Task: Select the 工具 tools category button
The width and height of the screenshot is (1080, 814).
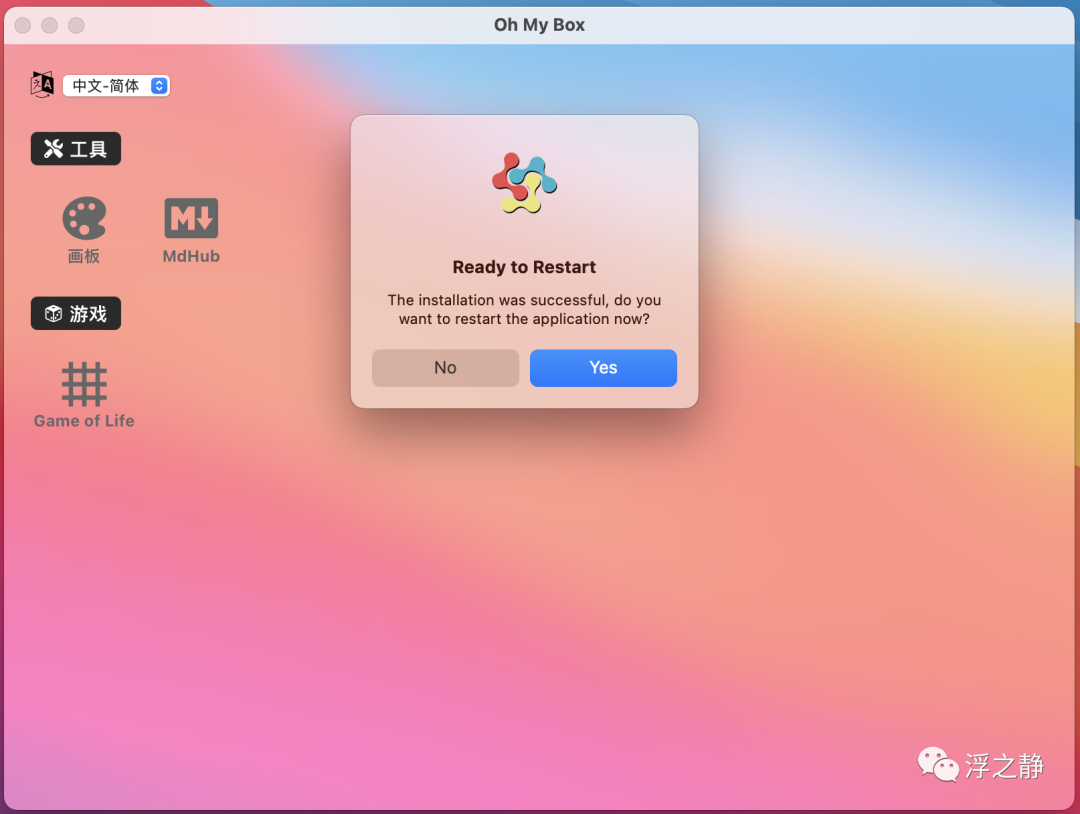Action: click(76, 149)
